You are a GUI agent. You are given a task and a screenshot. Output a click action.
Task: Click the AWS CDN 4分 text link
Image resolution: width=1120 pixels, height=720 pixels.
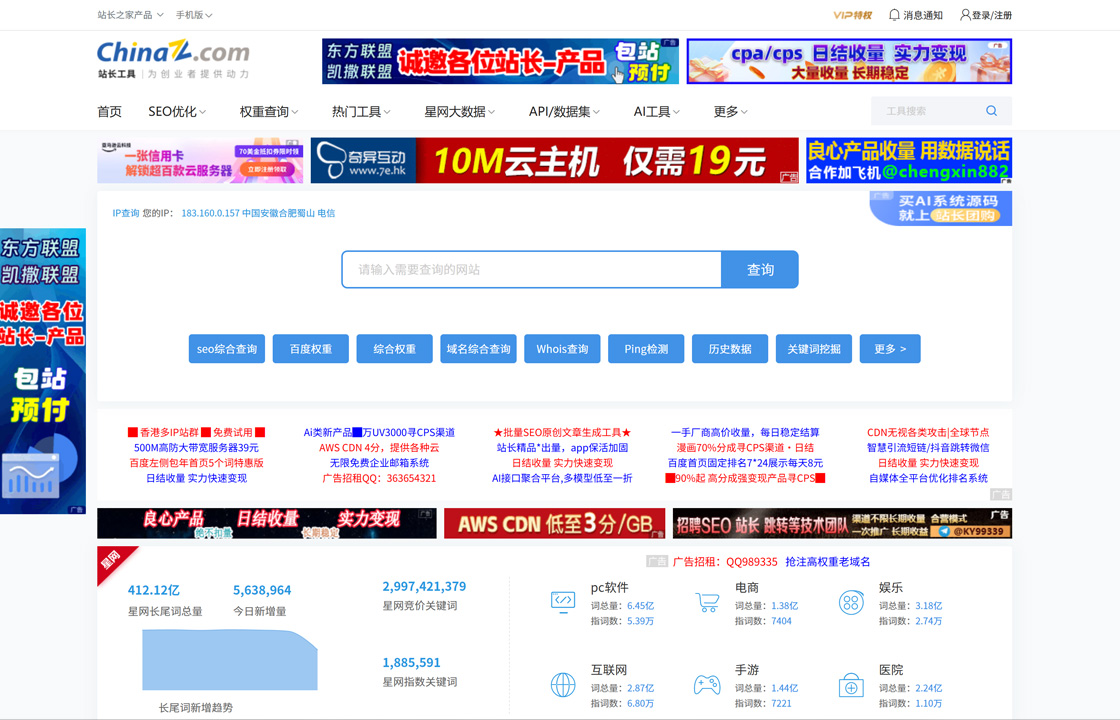point(379,448)
